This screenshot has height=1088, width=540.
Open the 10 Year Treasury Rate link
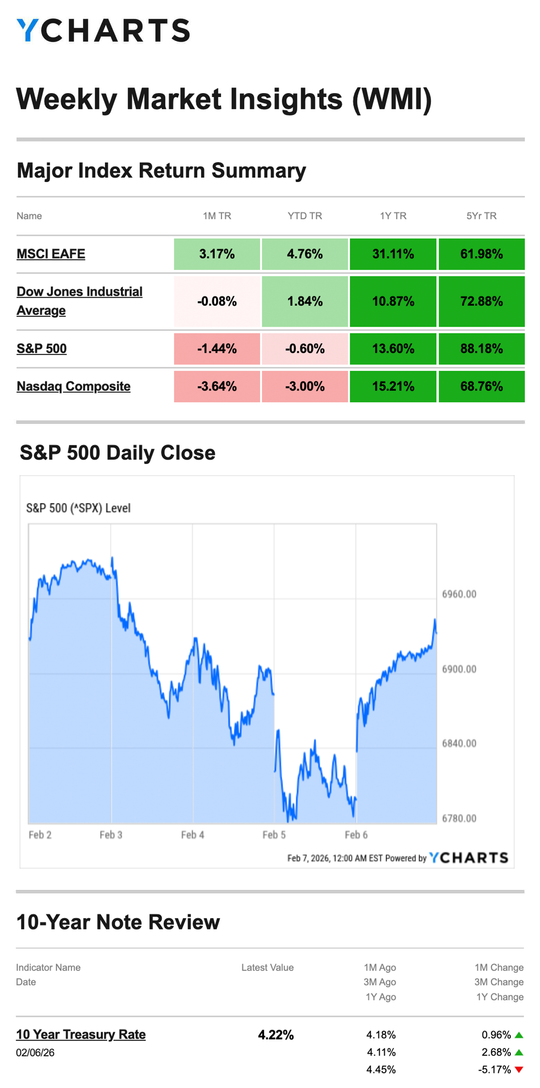point(81,1035)
